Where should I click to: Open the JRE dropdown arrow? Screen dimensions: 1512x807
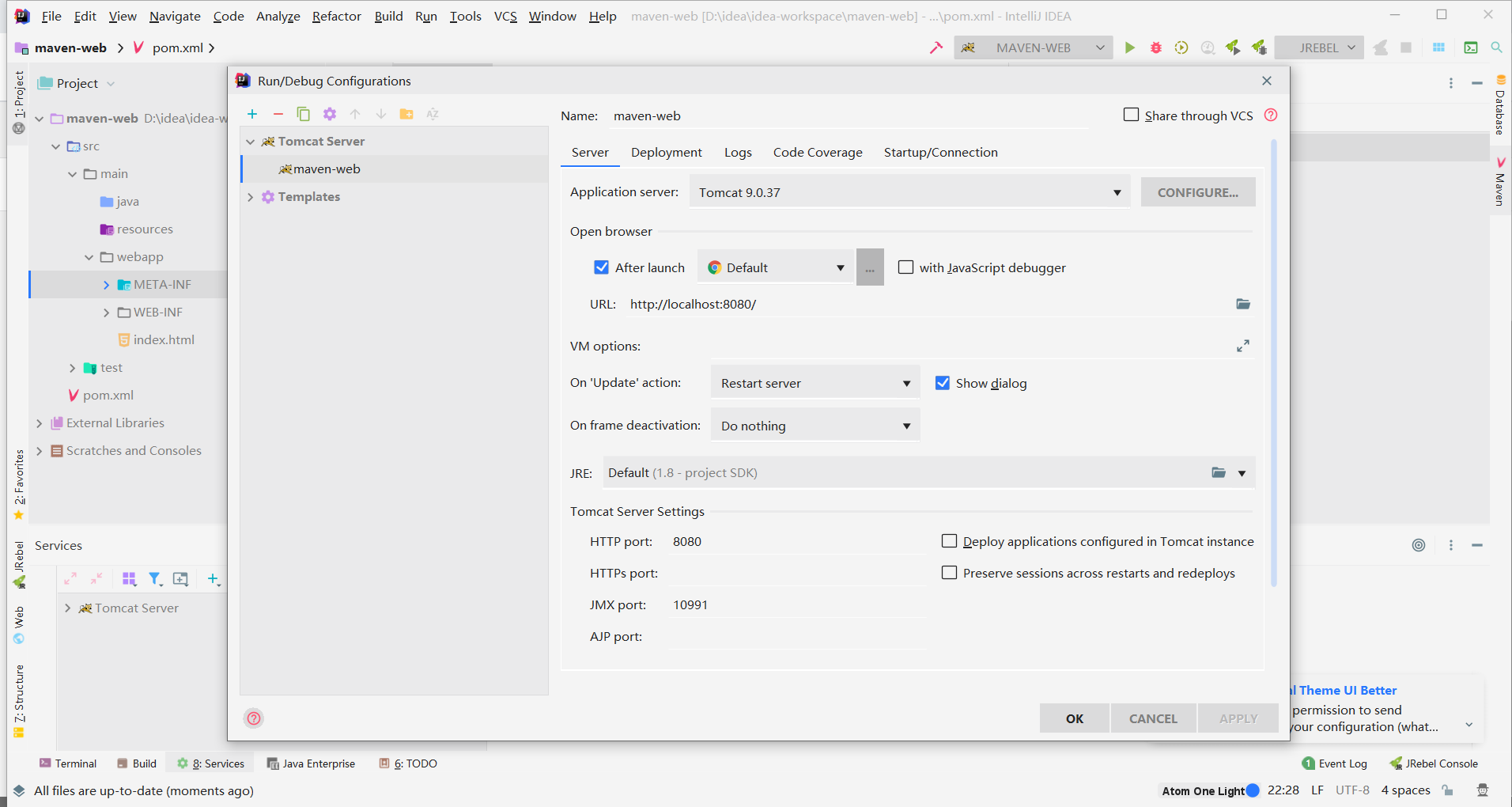pos(1242,473)
